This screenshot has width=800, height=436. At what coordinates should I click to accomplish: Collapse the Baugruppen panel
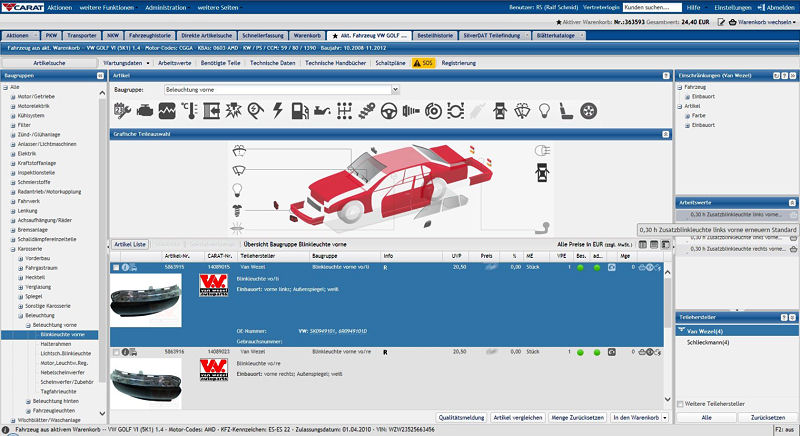click(100, 75)
